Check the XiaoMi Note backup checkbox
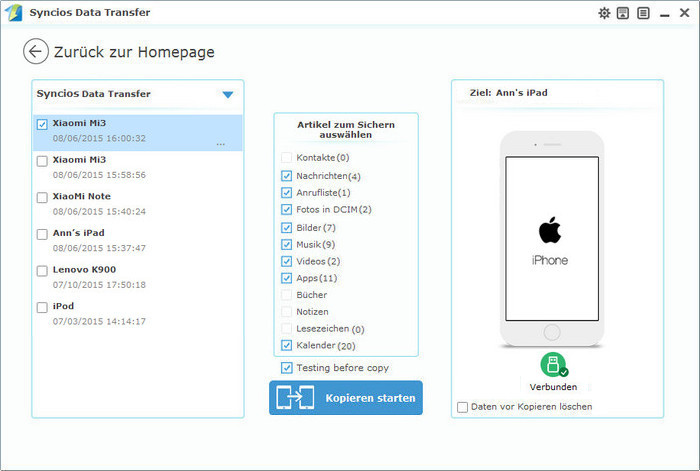The image size is (700, 471). pyautogui.click(x=42, y=198)
